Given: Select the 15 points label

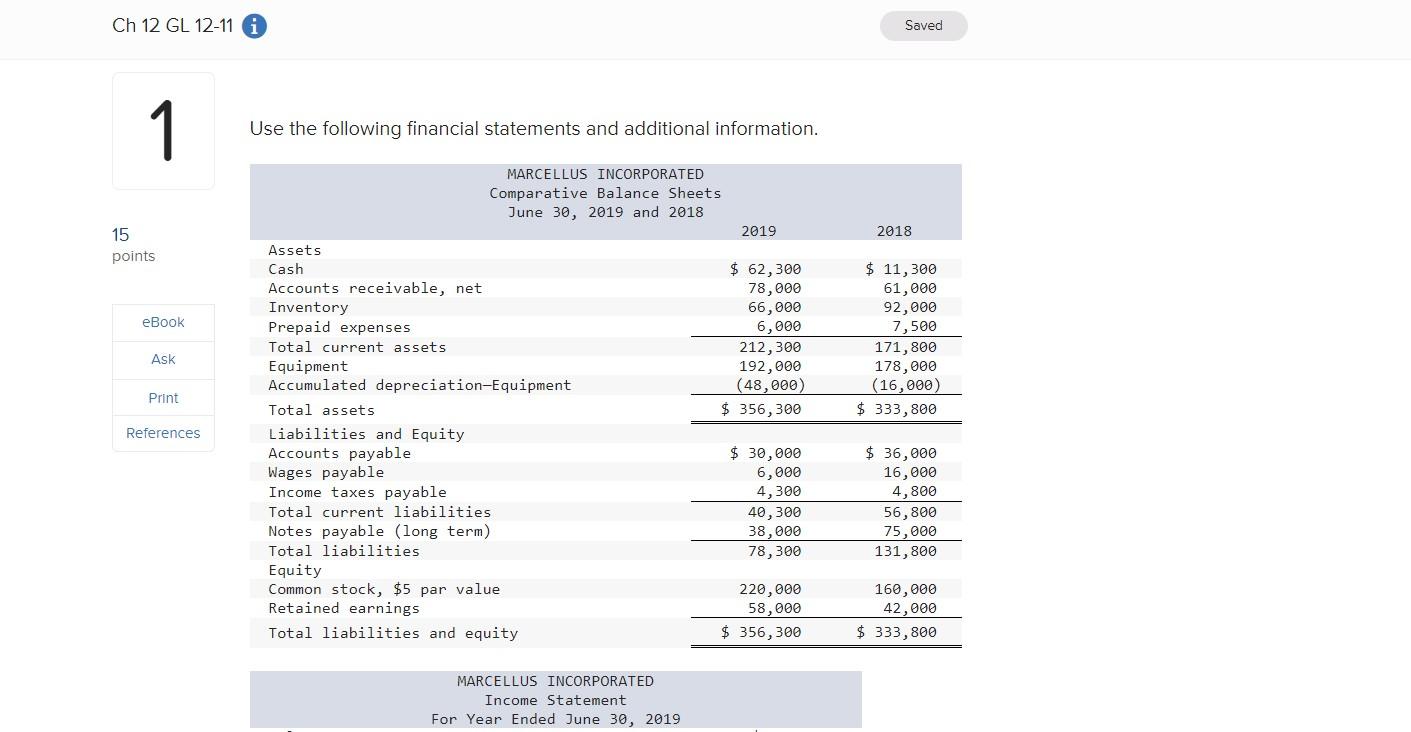Looking at the screenshot, I should point(132,244).
